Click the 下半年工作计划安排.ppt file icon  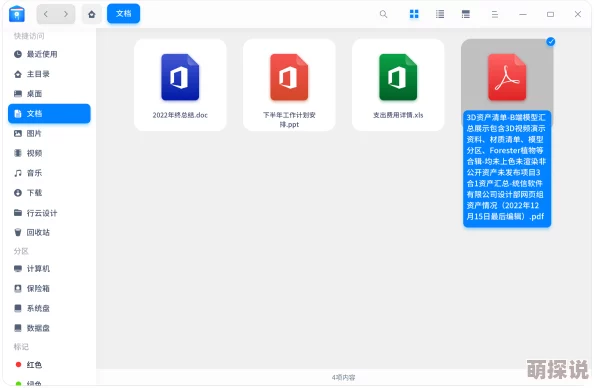point(289,77)
